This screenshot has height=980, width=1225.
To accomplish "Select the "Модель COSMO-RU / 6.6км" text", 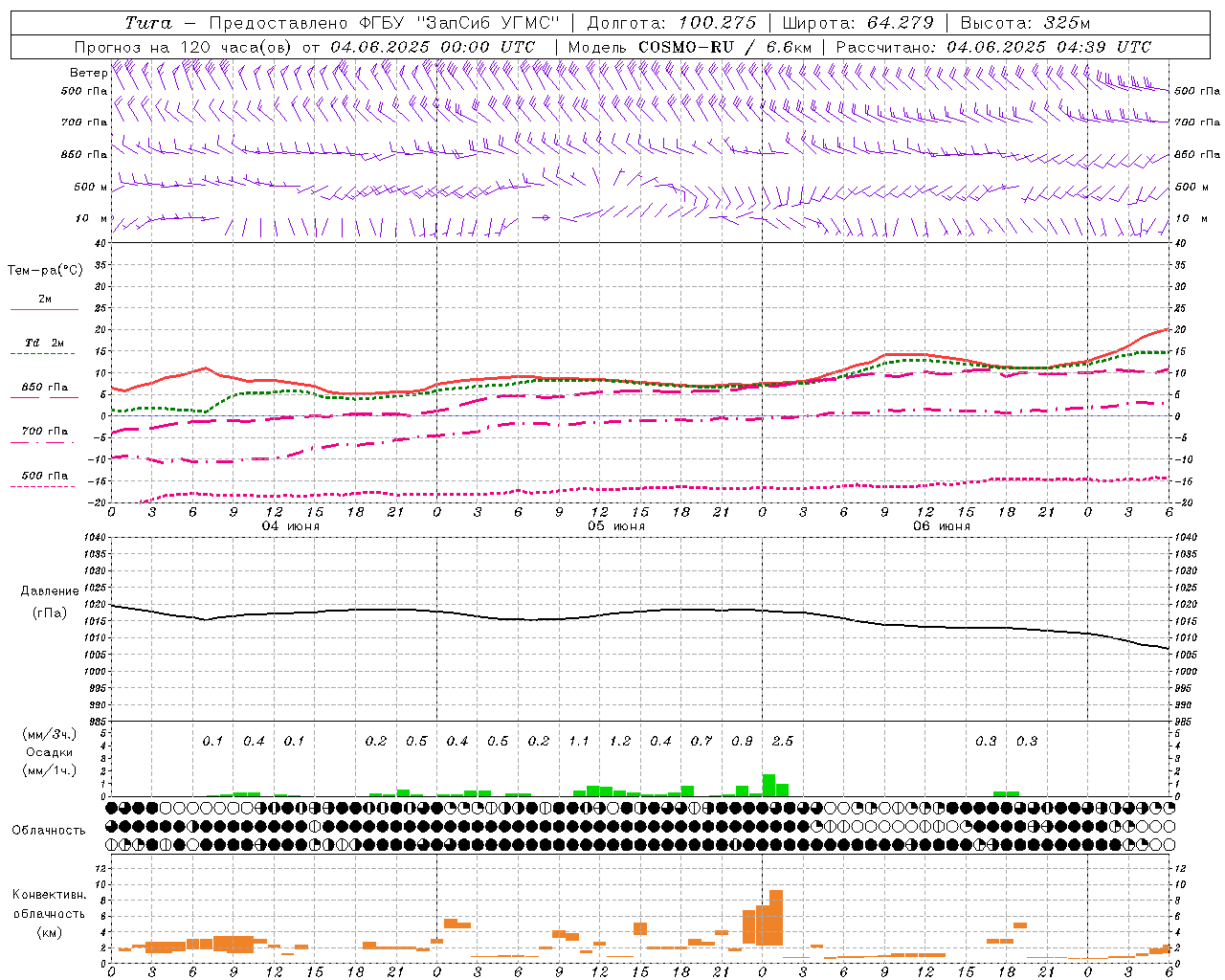I will 690,47.
